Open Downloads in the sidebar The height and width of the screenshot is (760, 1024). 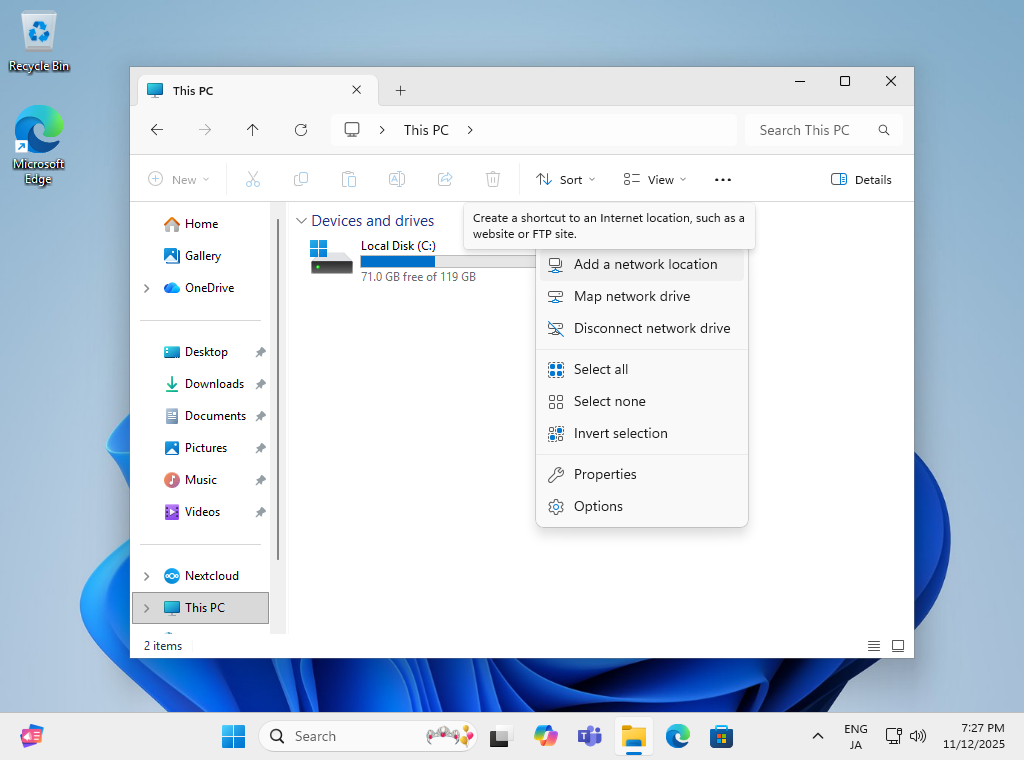214,384
